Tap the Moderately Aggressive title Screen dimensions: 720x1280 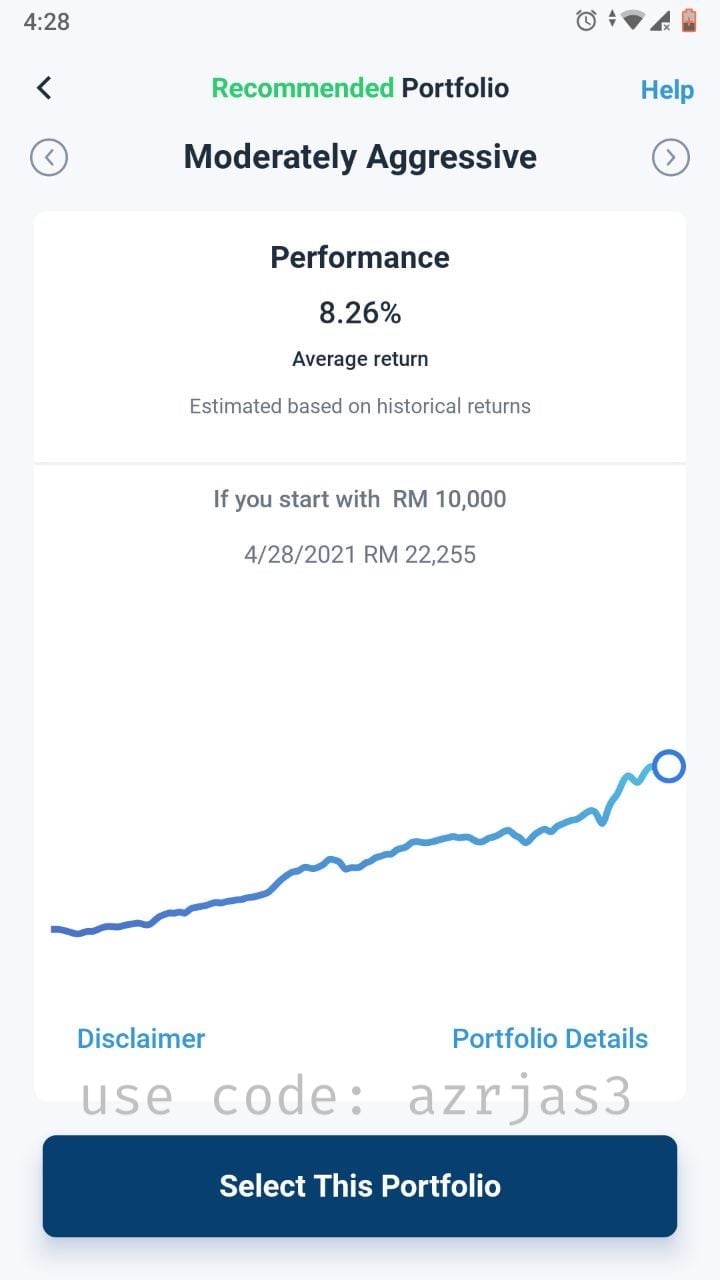pos(360,157)
